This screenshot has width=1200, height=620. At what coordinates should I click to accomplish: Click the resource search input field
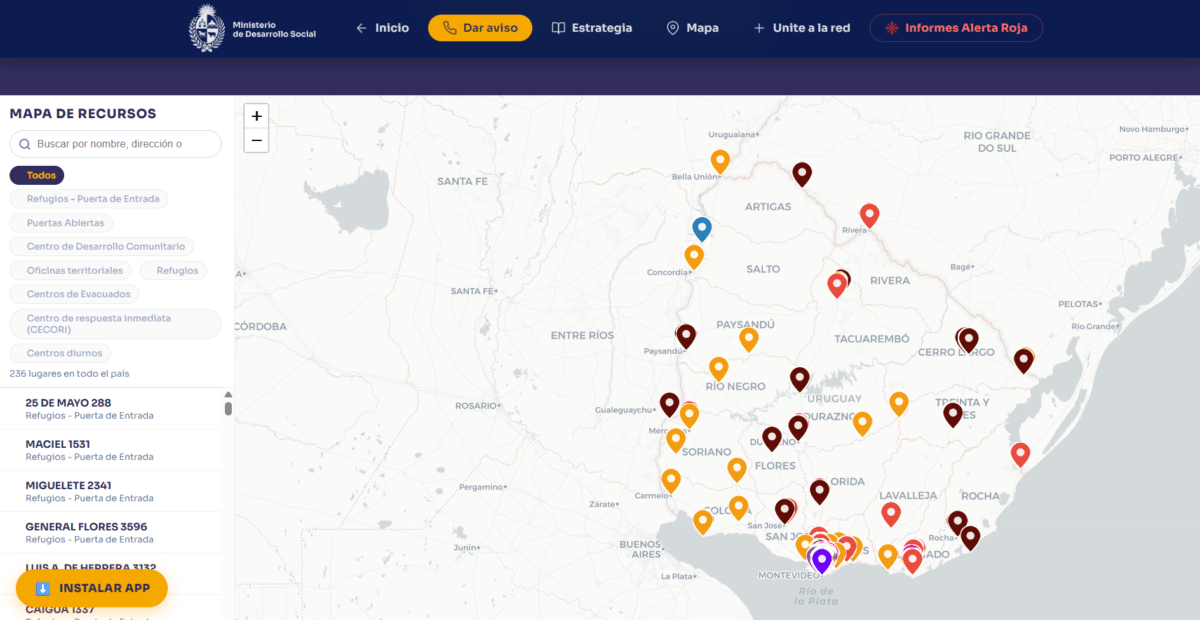[x=116, y=144]
